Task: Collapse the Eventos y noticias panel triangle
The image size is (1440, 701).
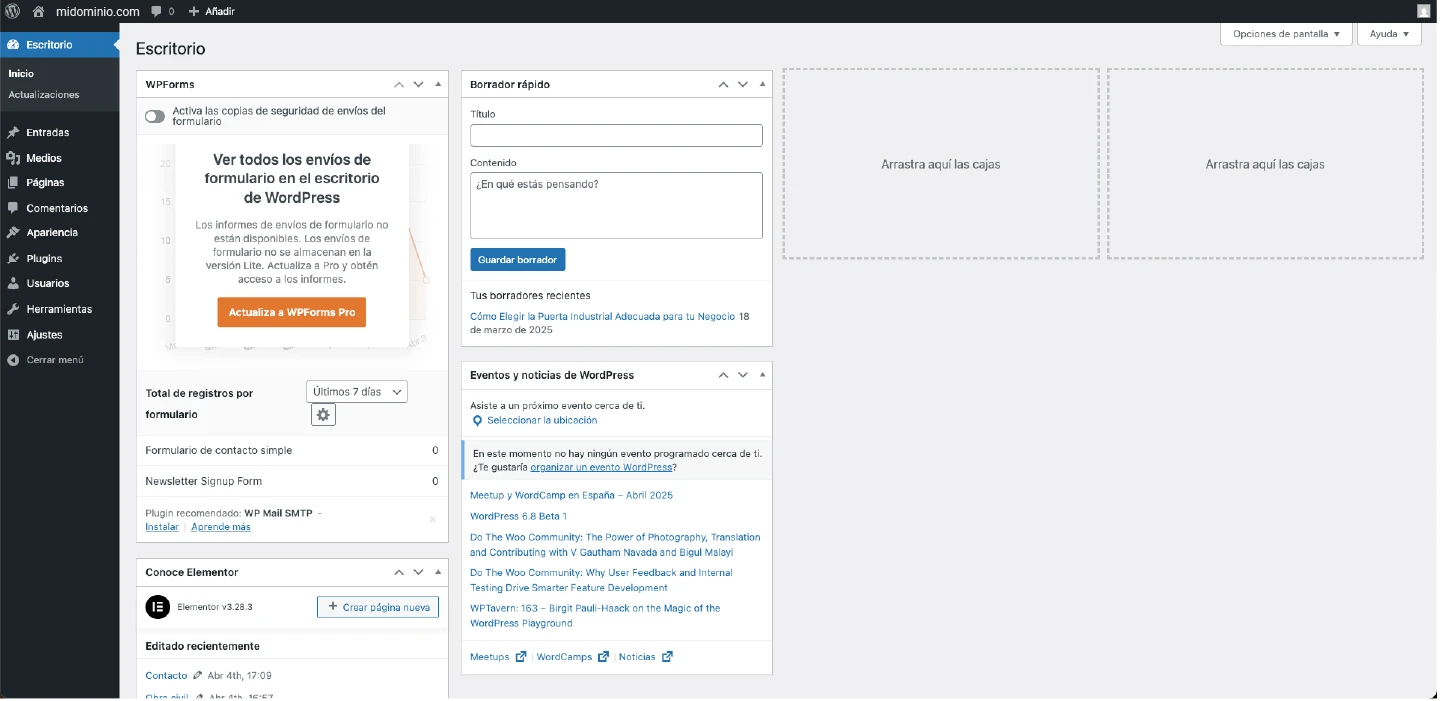Action: [762, 375]
